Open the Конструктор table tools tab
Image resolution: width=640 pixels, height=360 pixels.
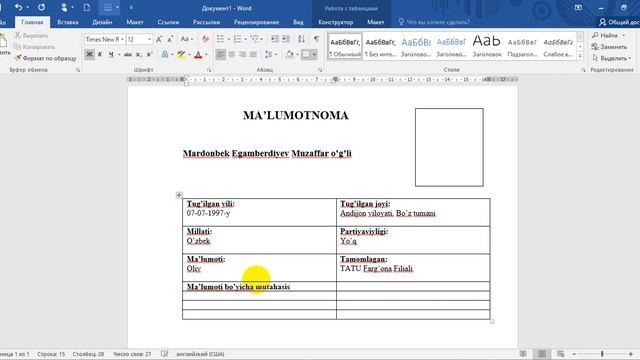[x=336, y=22]
